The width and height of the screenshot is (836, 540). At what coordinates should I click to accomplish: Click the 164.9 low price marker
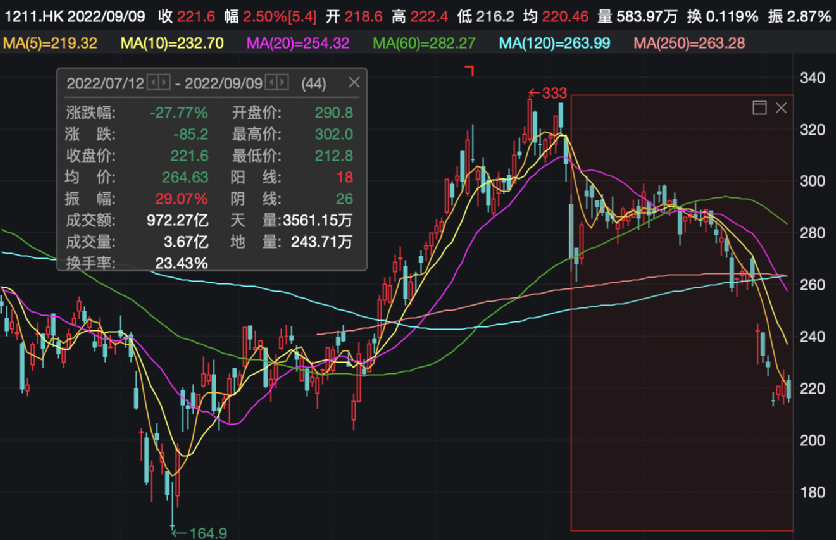click(196, 531)
